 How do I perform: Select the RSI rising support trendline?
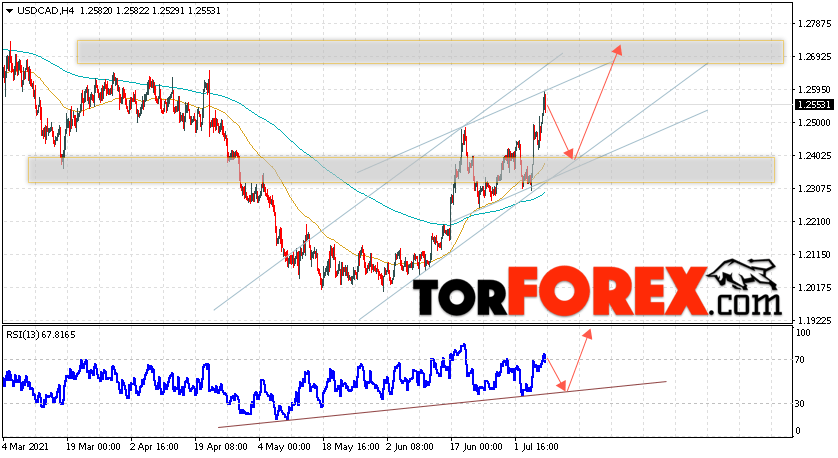point(443,404)
